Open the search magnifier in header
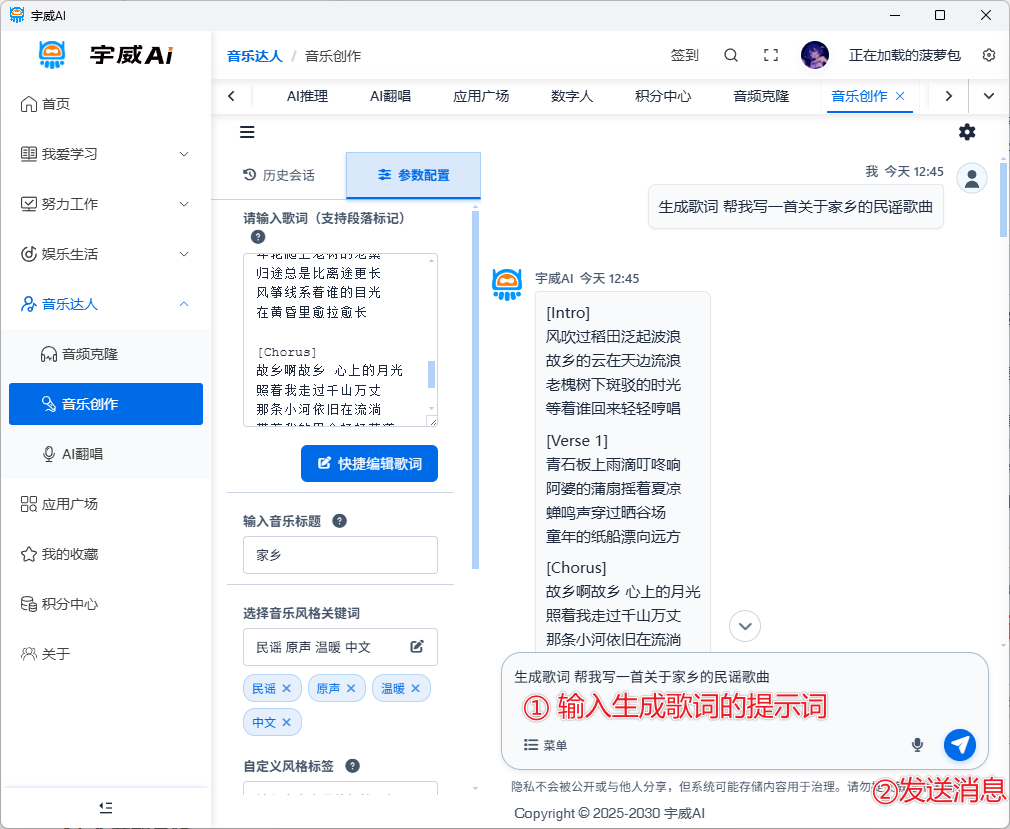 [x=731, y=55]
